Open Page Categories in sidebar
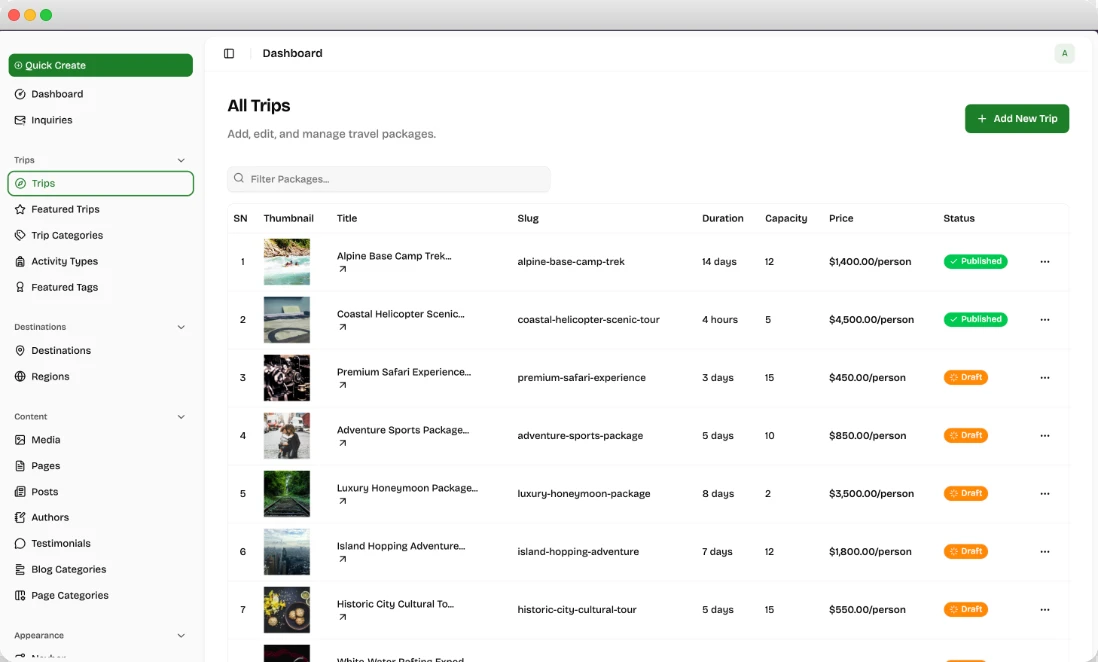The width and height of the screenshot is (1098, 662). click(x=100, y=595)
